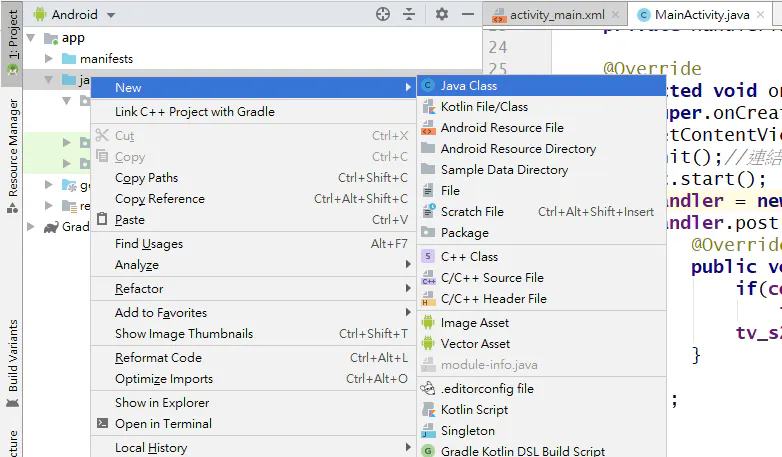
Task: Click the Android Resource File icon
Action: tap(428, 128)
